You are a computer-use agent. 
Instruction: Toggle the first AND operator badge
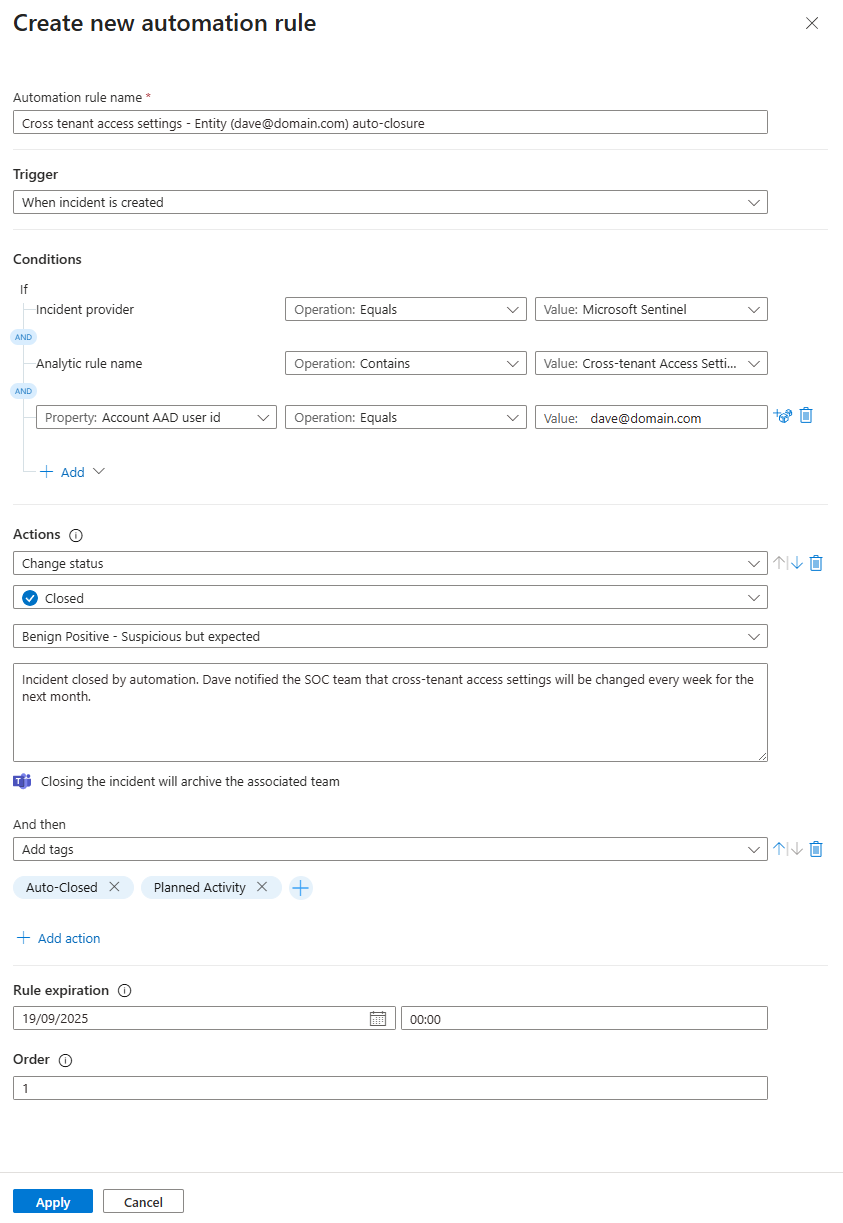[x=23, y=337]
